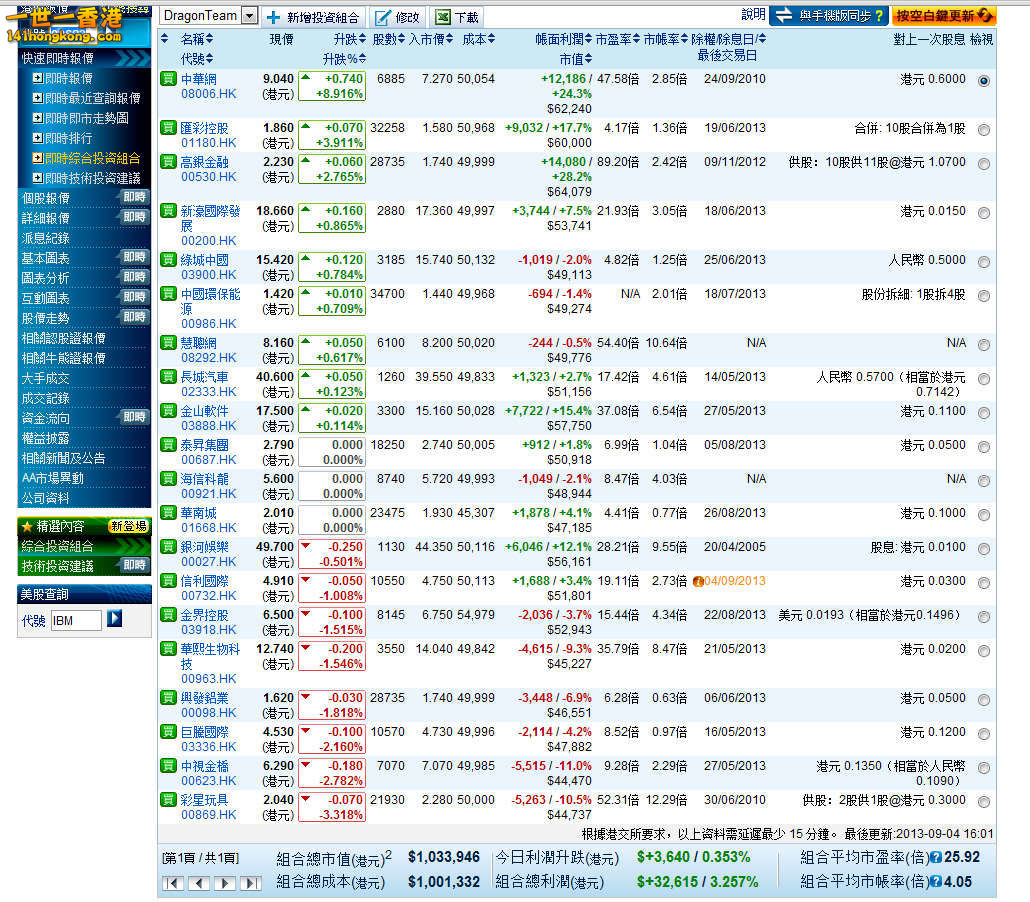Click the green buy icon for 匯彩控股
Viewport: 1030px width, 902px height.
tap(168, 127)
